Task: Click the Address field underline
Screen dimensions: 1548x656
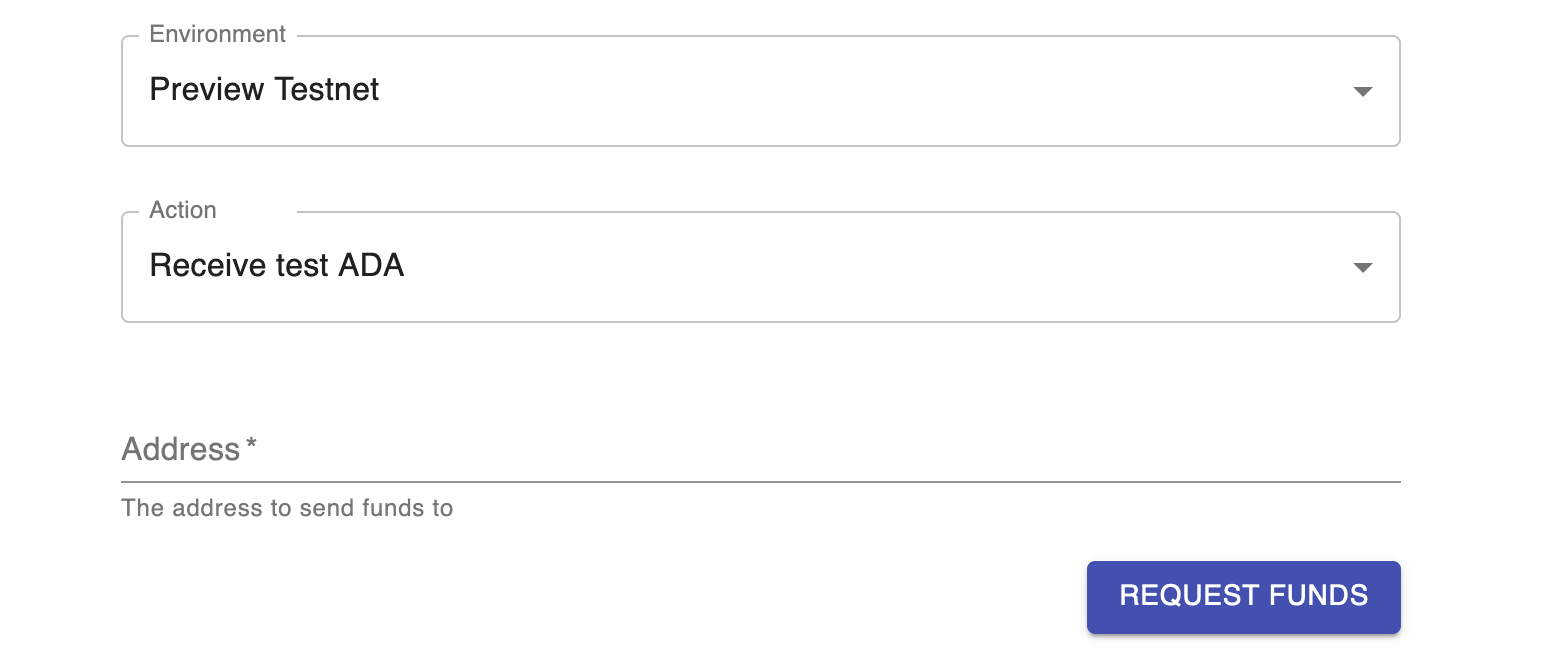Action: point(760,481)
